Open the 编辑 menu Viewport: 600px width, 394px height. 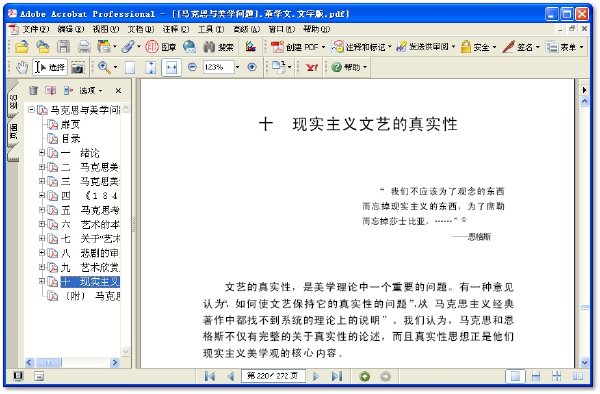coord(71,29)
